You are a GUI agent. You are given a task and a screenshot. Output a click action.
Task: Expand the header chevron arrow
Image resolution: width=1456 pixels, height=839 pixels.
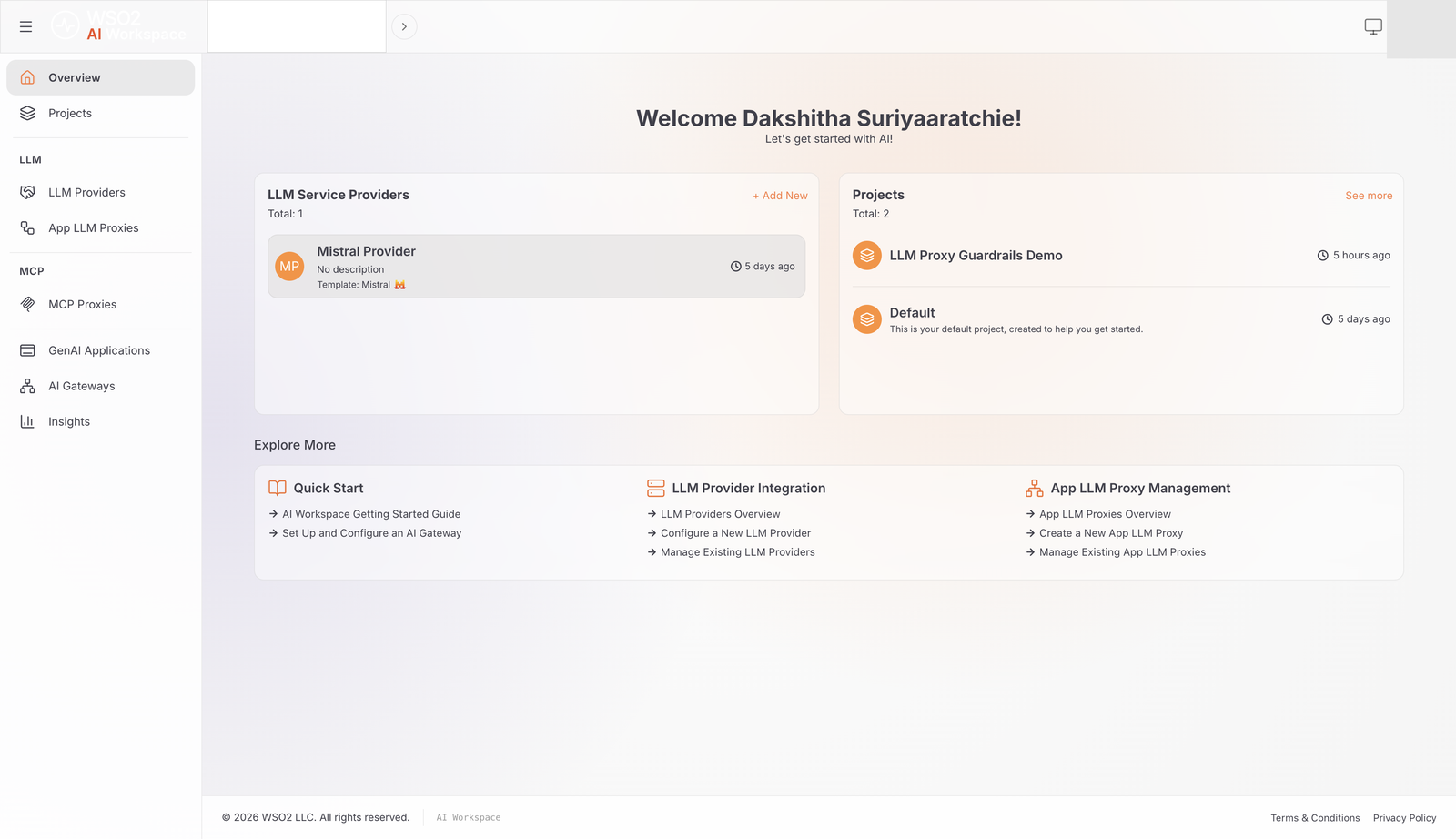tap(404, 26)
